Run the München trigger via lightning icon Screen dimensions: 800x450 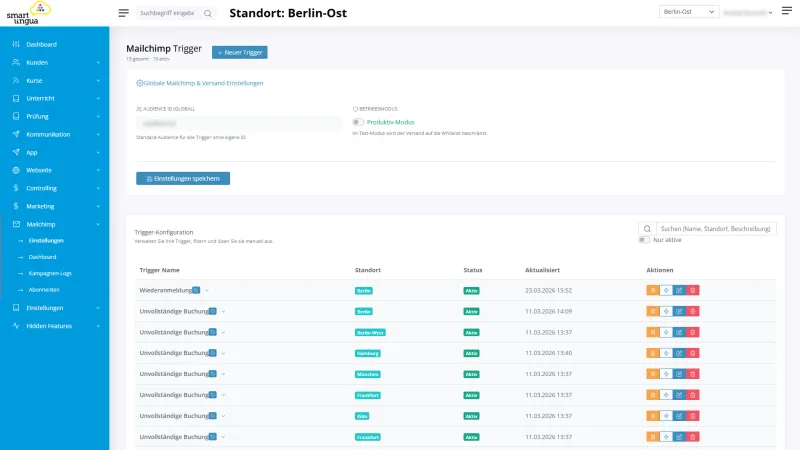pyautogui.click(x=666, y=374)
